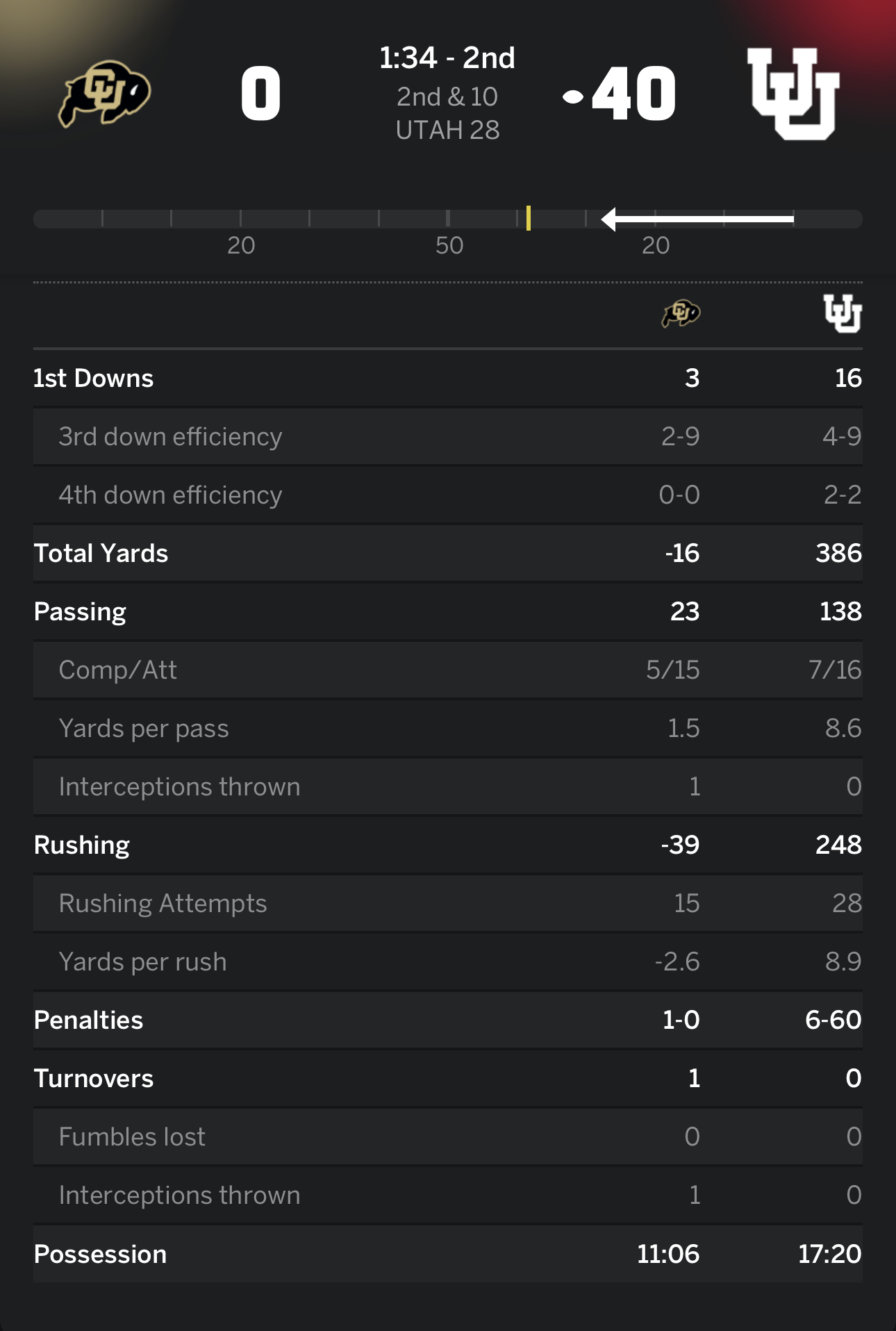Click the yellow marker on field bar
Viewport: 896px width, 1331px height.
coord(529,218)
